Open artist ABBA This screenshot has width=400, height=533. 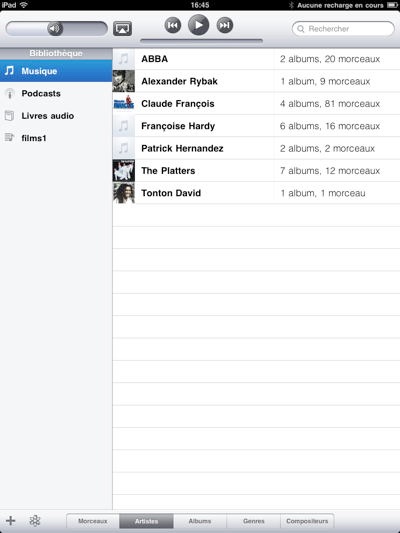click(256, 59)
